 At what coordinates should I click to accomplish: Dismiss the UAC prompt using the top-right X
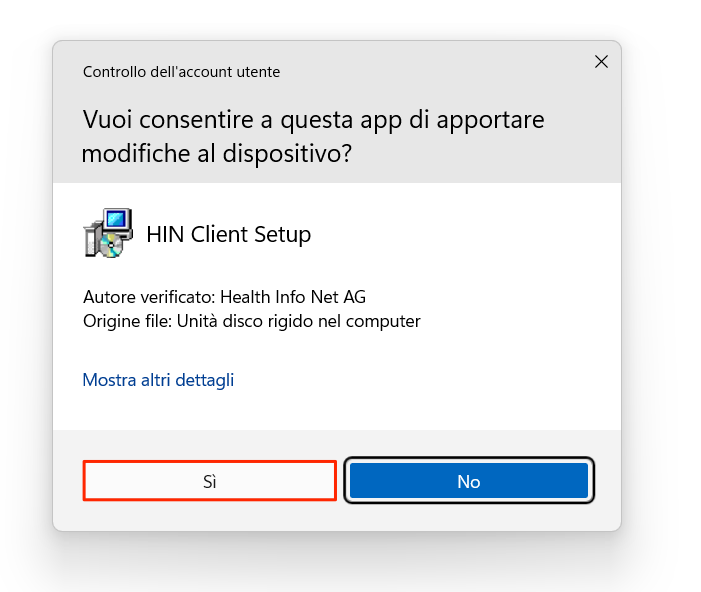601,62
